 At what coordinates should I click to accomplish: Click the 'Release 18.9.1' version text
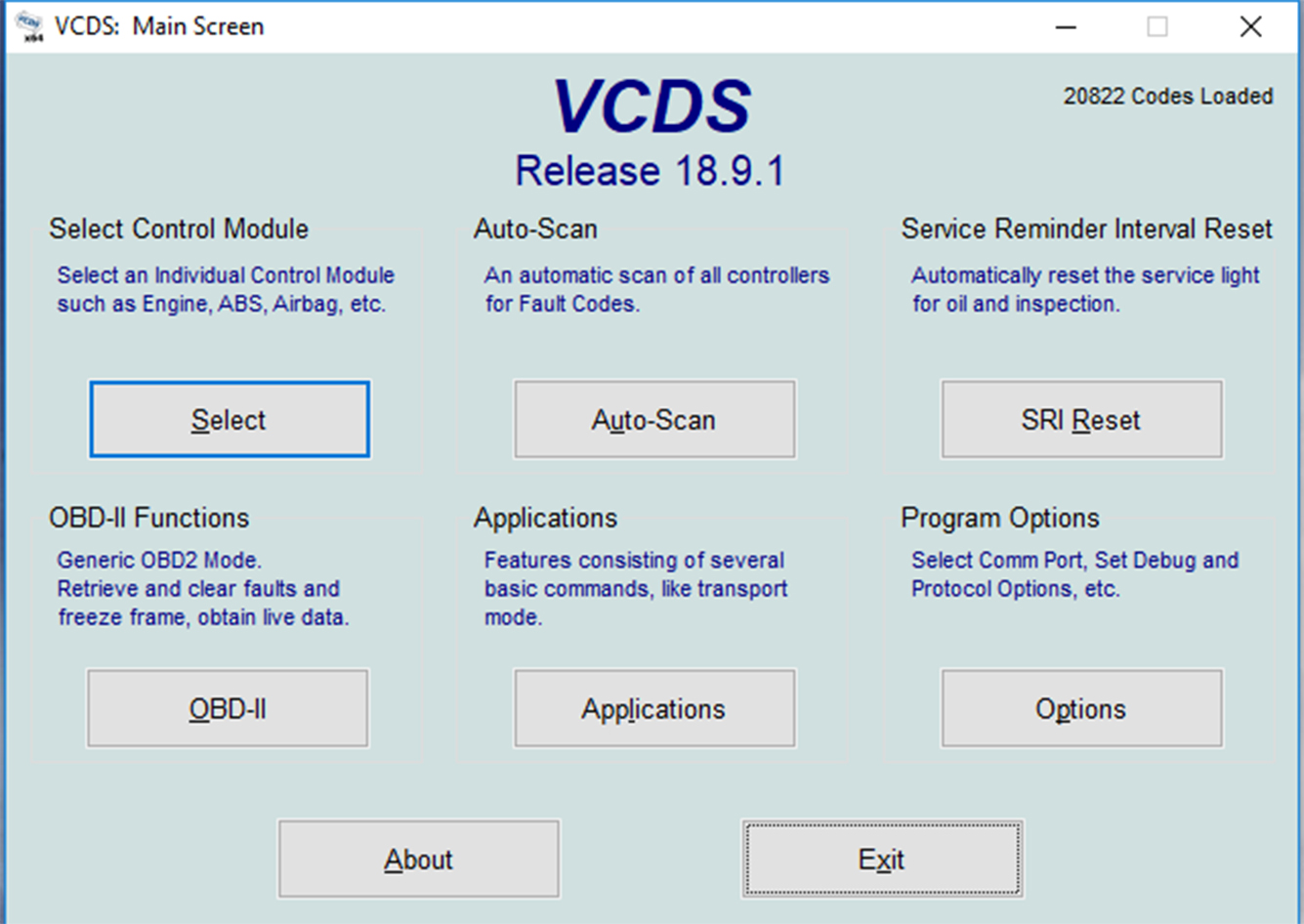pyautogui.click(x=650, y=171)
